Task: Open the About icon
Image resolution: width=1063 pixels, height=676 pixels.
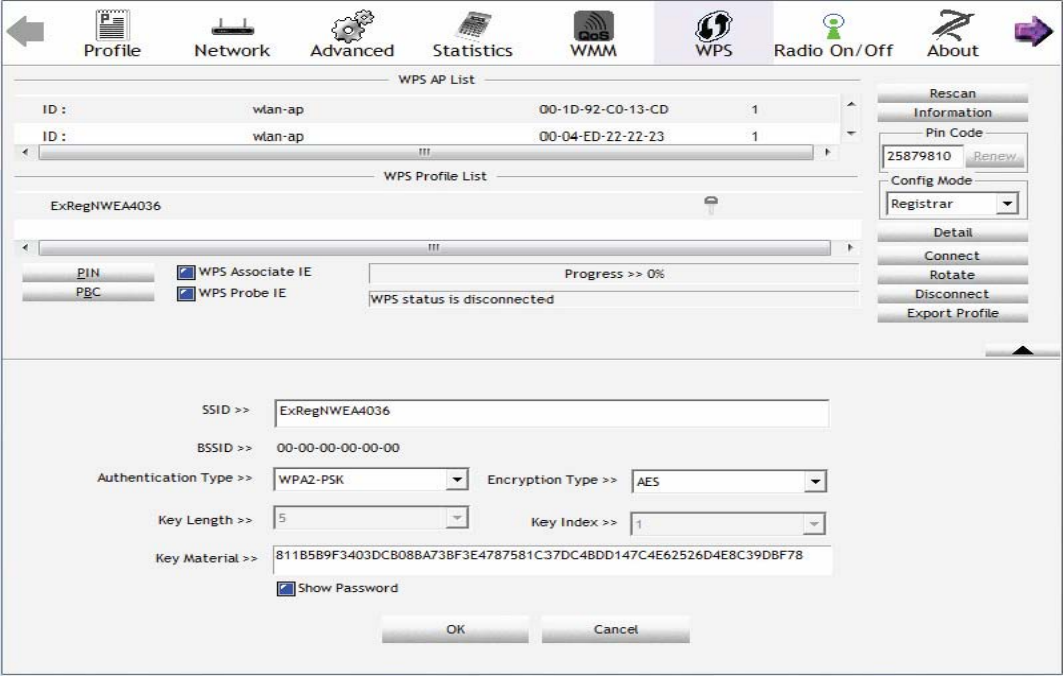Action: click(952, 26)
